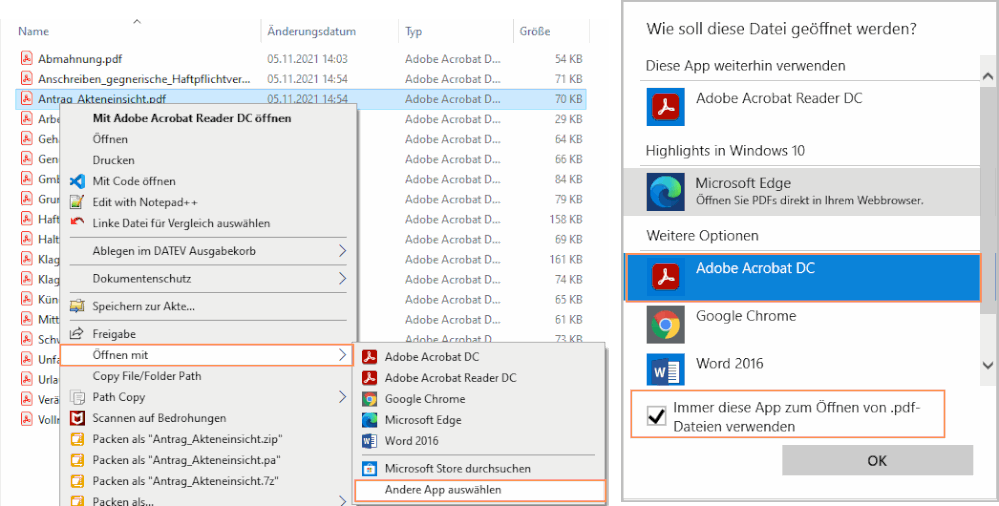Select Microsoft Edge in the app dialog

pyautogui.click(x=802, y=191)
